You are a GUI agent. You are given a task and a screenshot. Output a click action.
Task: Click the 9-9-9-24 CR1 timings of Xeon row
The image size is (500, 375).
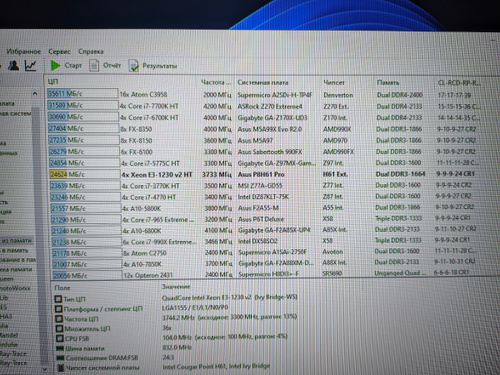(455, 174)
